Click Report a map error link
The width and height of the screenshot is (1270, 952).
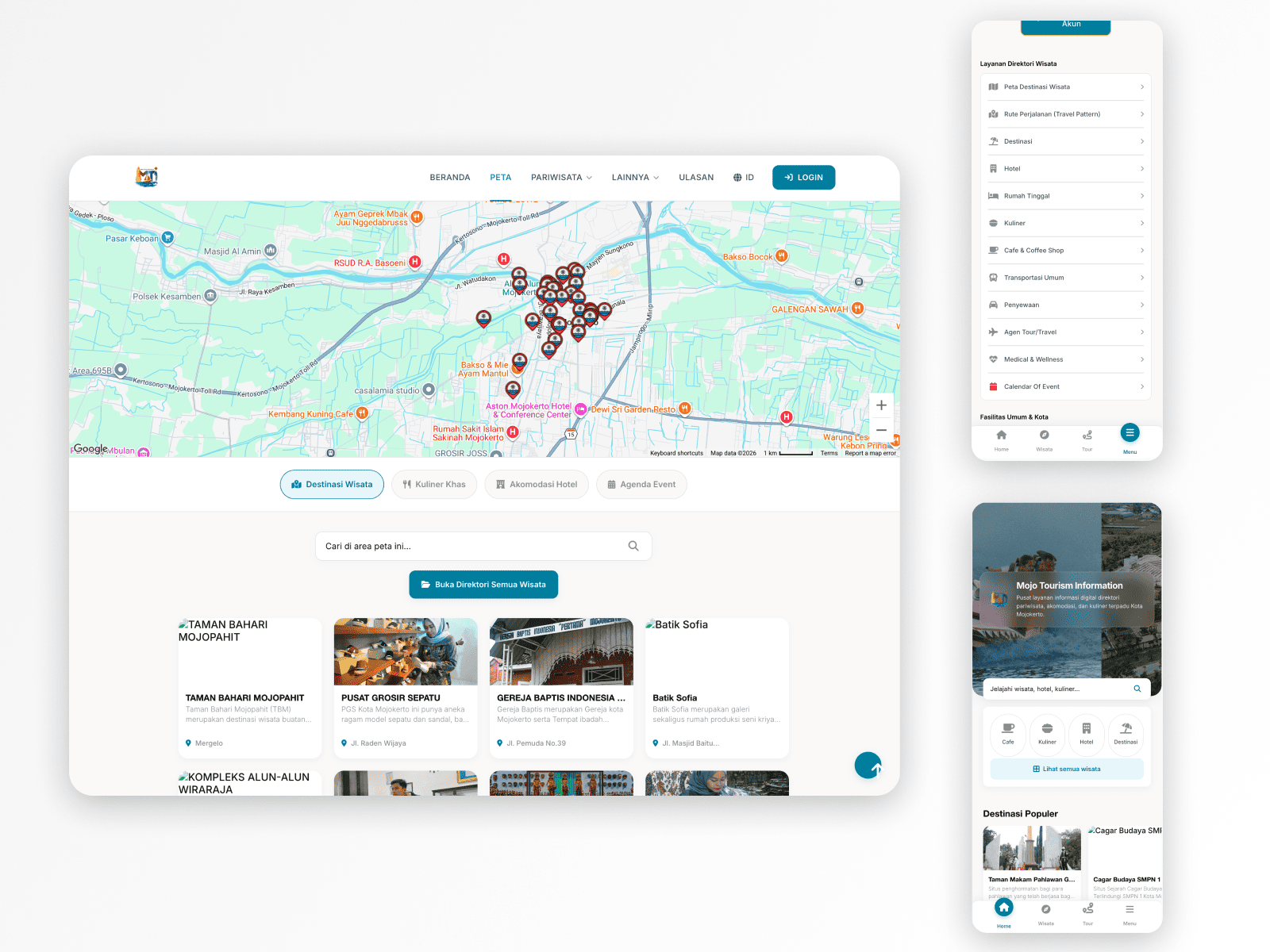point(870,453)
